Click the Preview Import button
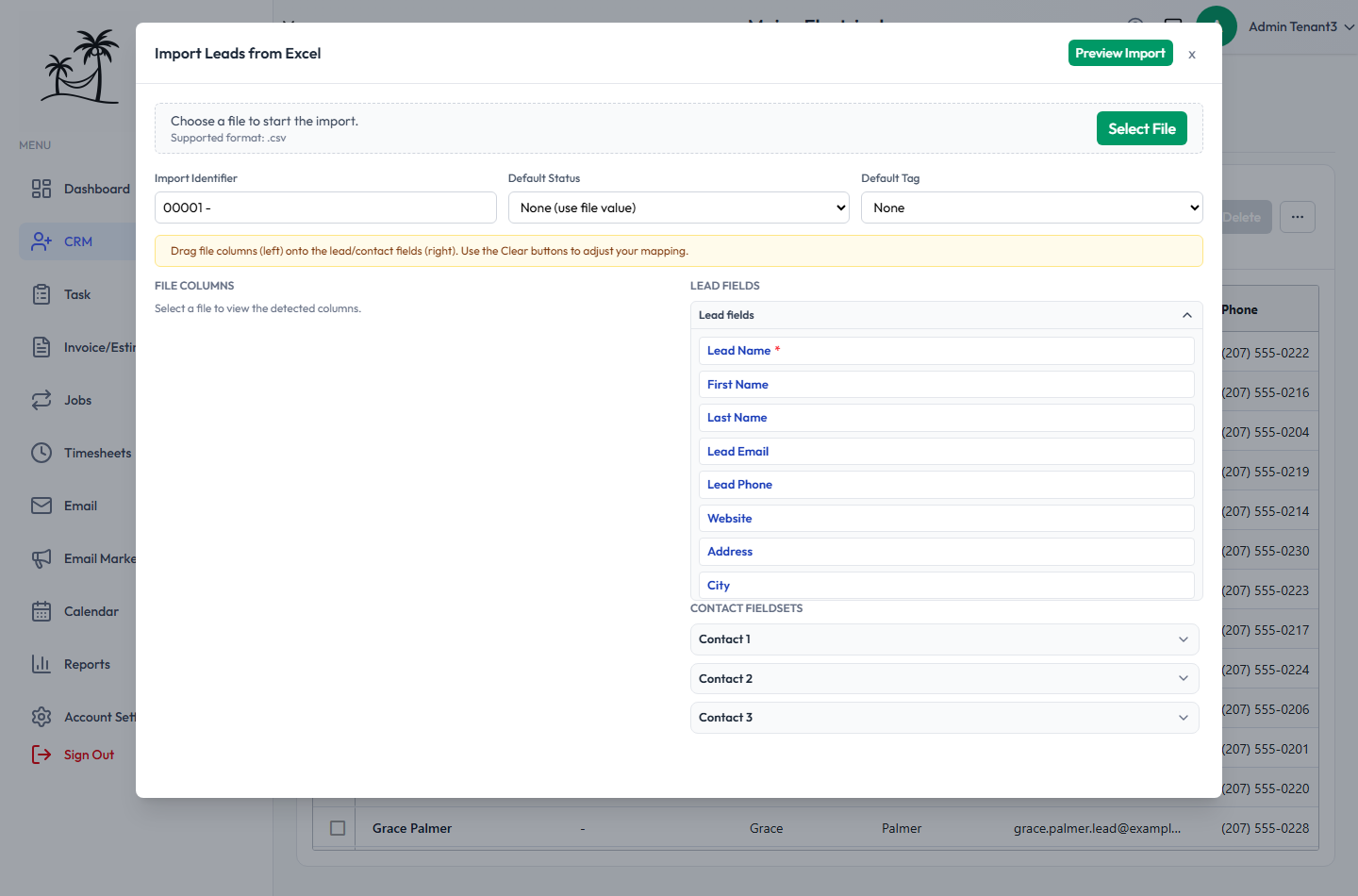The height and width of the screenshot is (896, 1358). point(1120,53)
